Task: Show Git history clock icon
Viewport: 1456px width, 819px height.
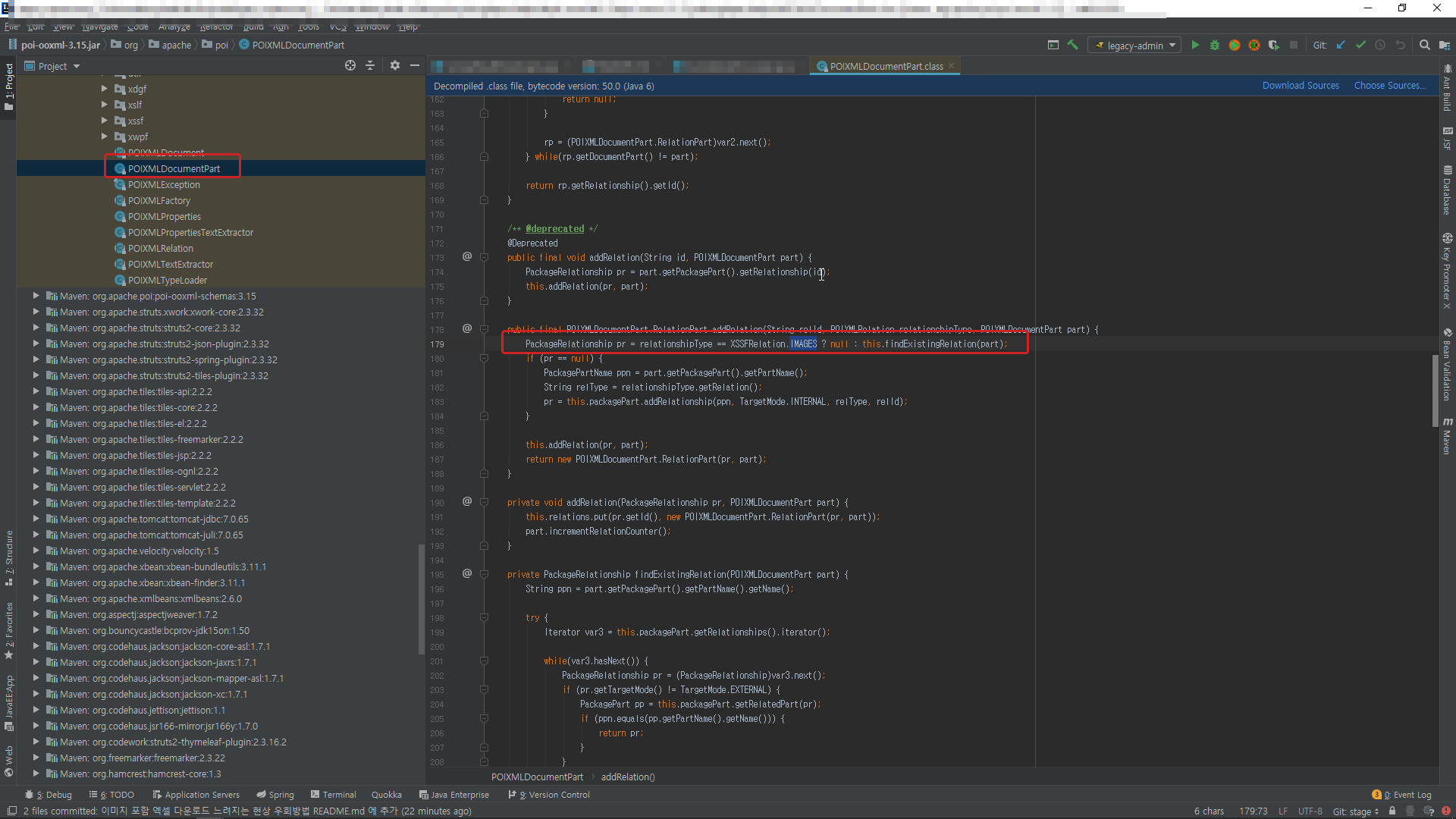Action: coord(1380,45)
